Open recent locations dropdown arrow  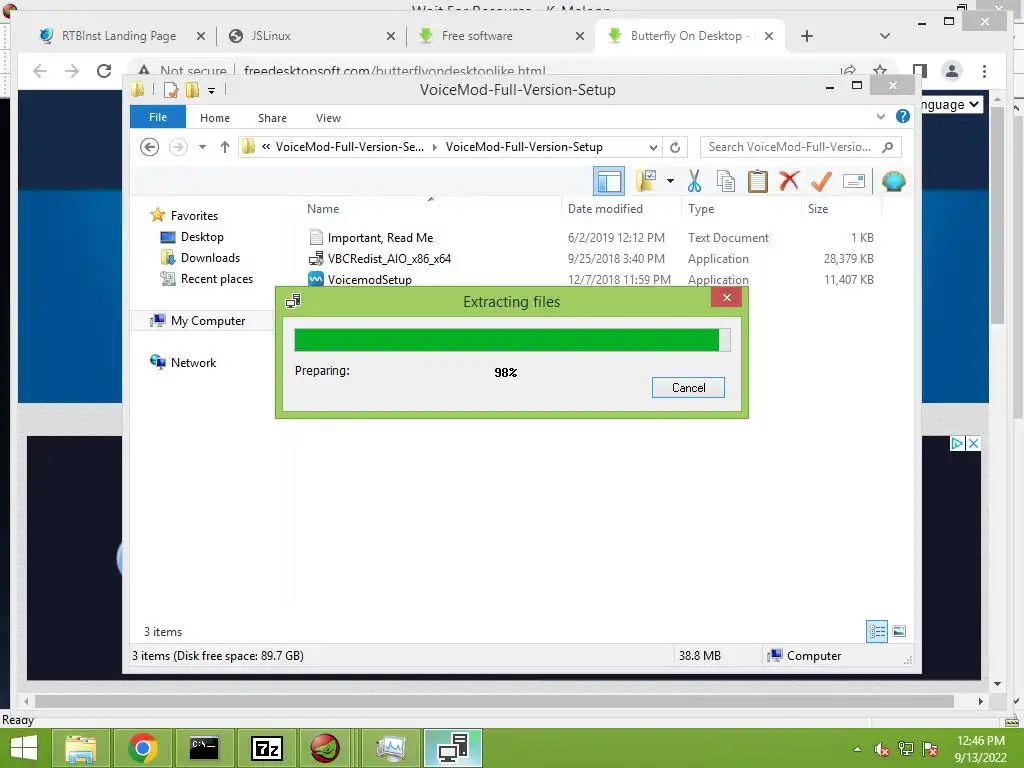(202, 147)
